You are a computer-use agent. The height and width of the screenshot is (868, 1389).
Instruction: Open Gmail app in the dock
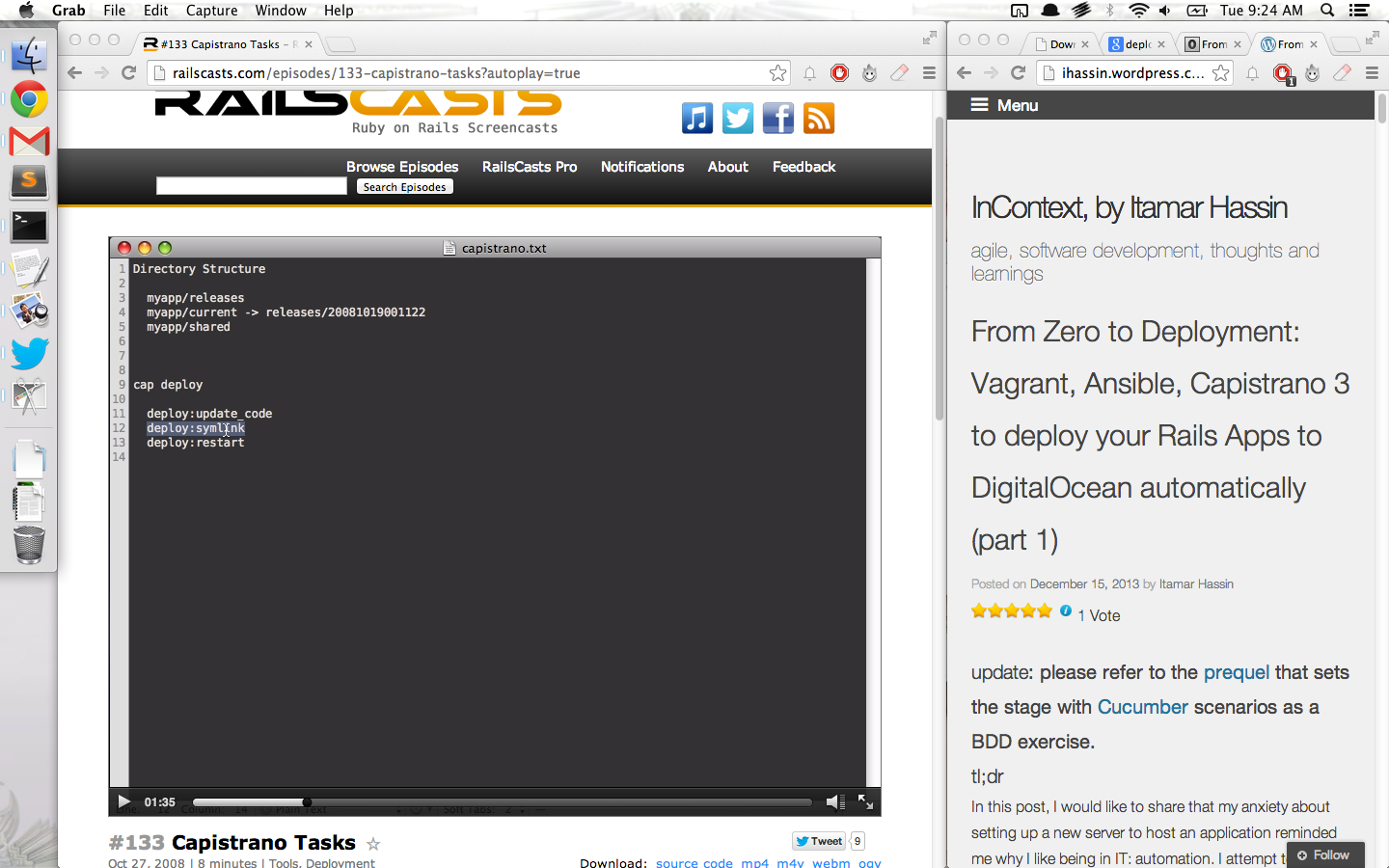tap(29, 141)
